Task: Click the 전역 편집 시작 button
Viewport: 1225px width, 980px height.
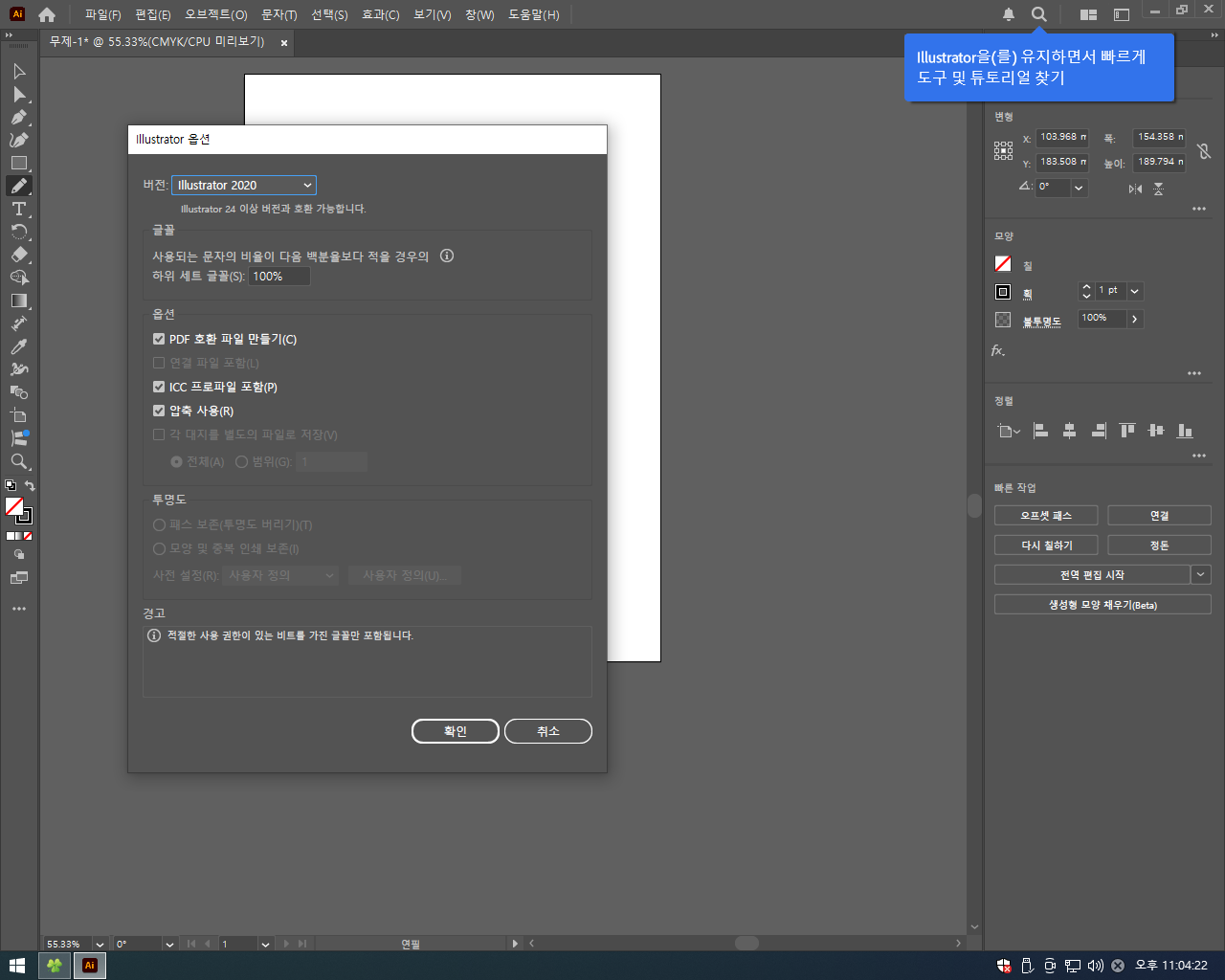Action: pos(1092,574)
